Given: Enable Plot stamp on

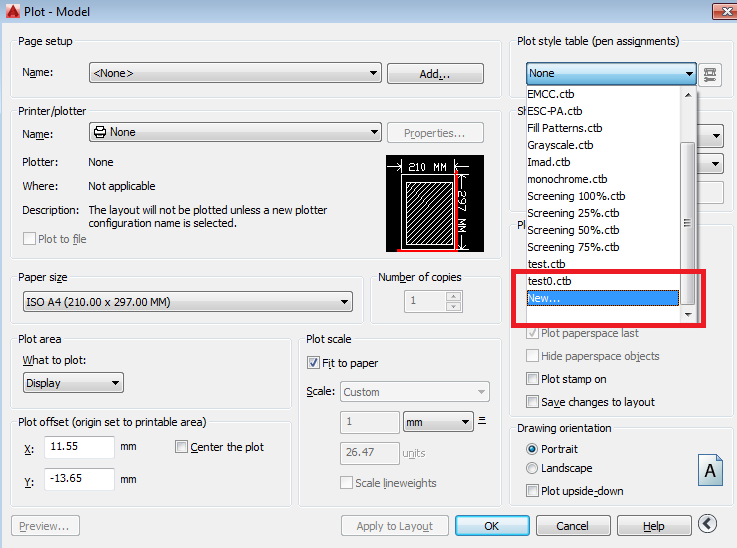Looking at the screenshot, I should (532, 379).
